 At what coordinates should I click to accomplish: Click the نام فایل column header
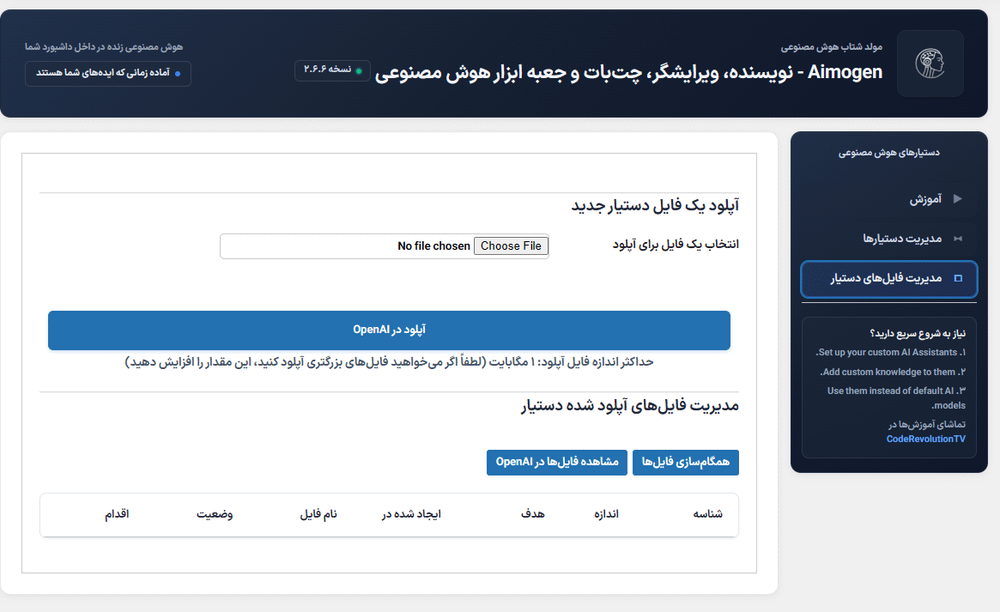[317, 514]
